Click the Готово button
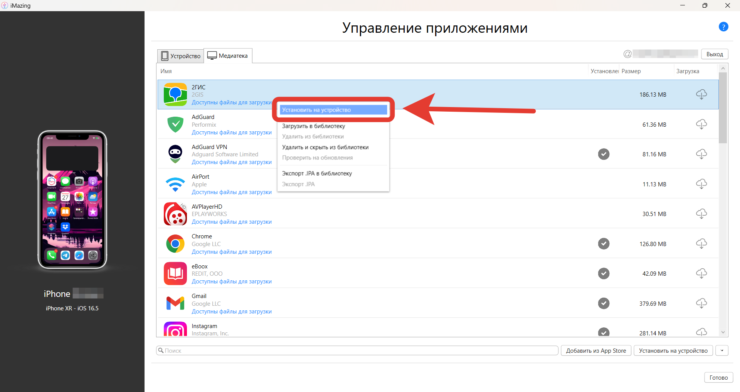Image resolution: width=740 pixels, height=392 pixels. 718,377
